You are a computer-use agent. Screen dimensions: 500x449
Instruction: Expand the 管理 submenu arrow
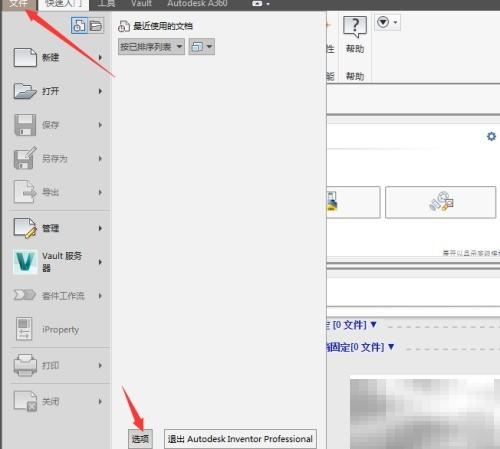point(100,228)
